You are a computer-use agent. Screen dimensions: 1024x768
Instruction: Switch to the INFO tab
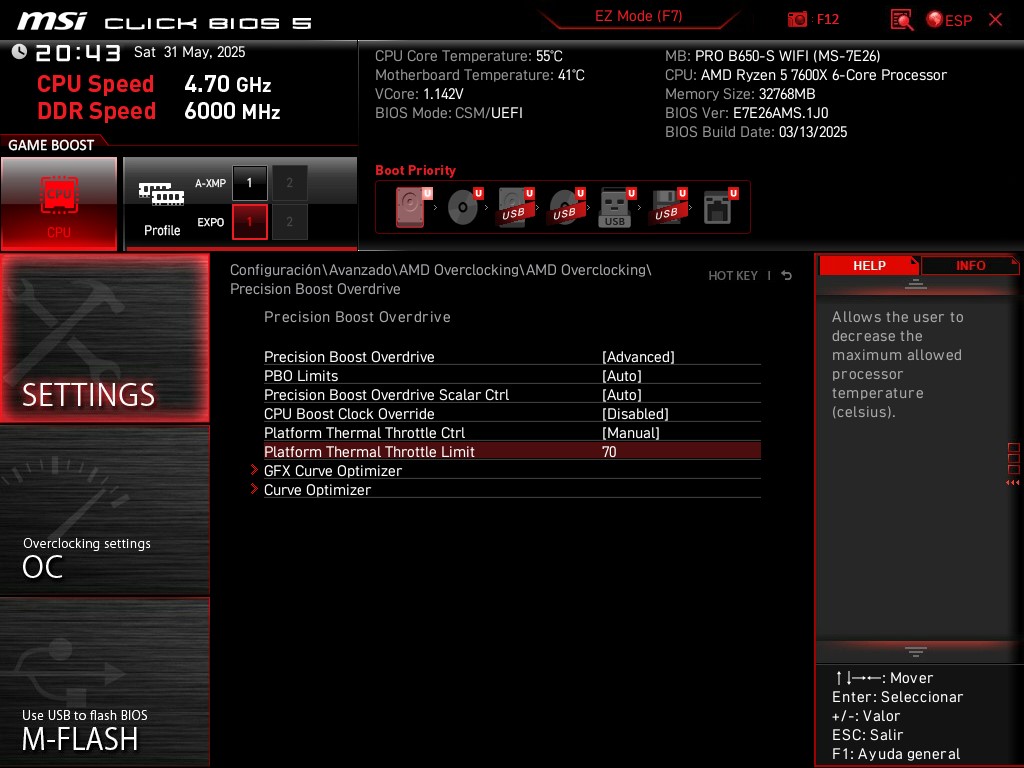point(969,266)
